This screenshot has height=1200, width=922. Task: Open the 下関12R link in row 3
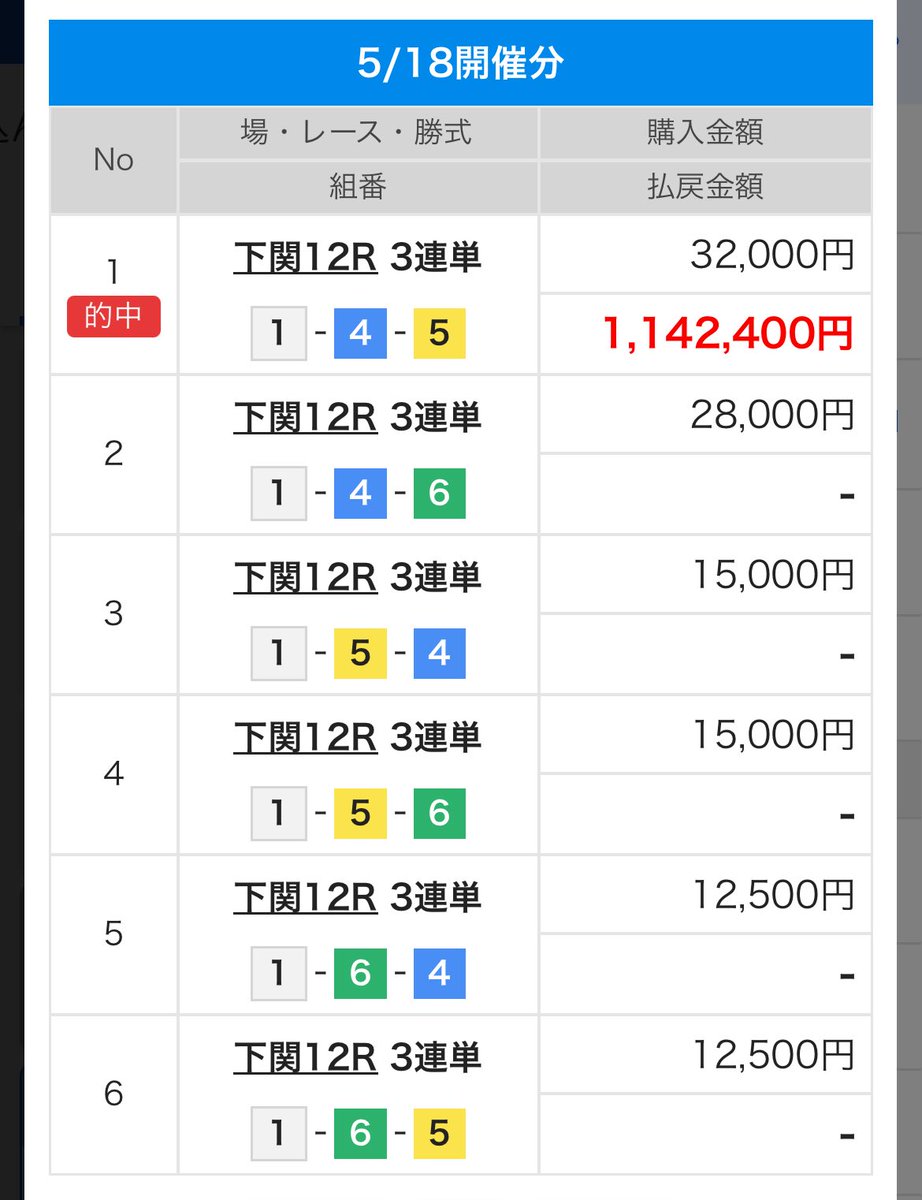(x=305, y=577)
